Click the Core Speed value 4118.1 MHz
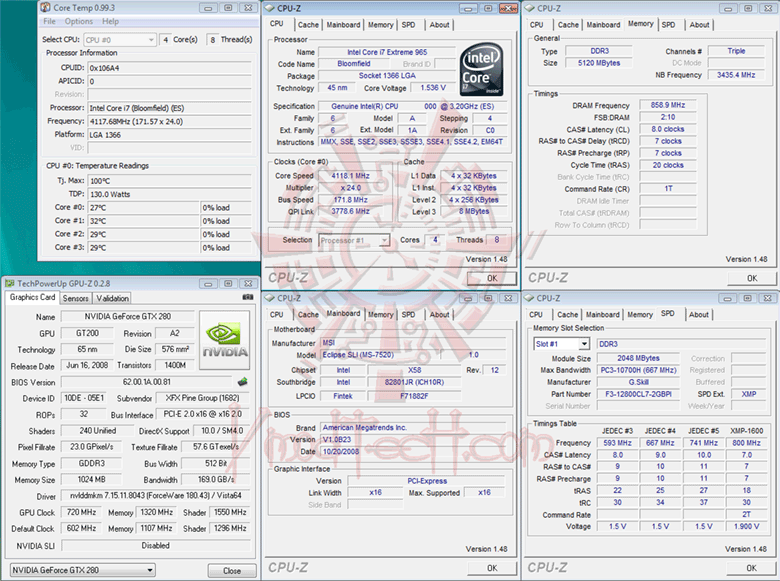This screenshot has height=581, width=780. (351, 176)
